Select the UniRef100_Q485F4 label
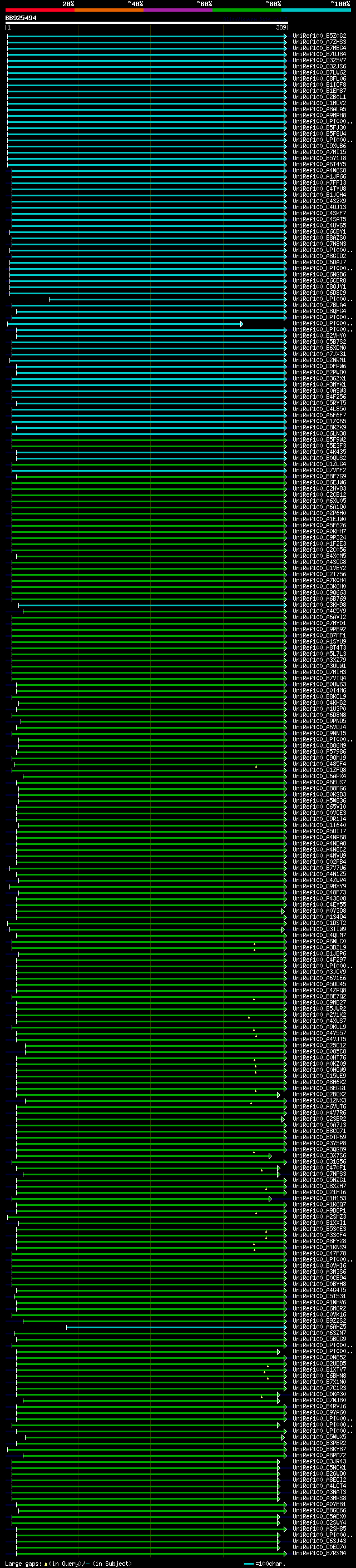 tap(319, 764)
